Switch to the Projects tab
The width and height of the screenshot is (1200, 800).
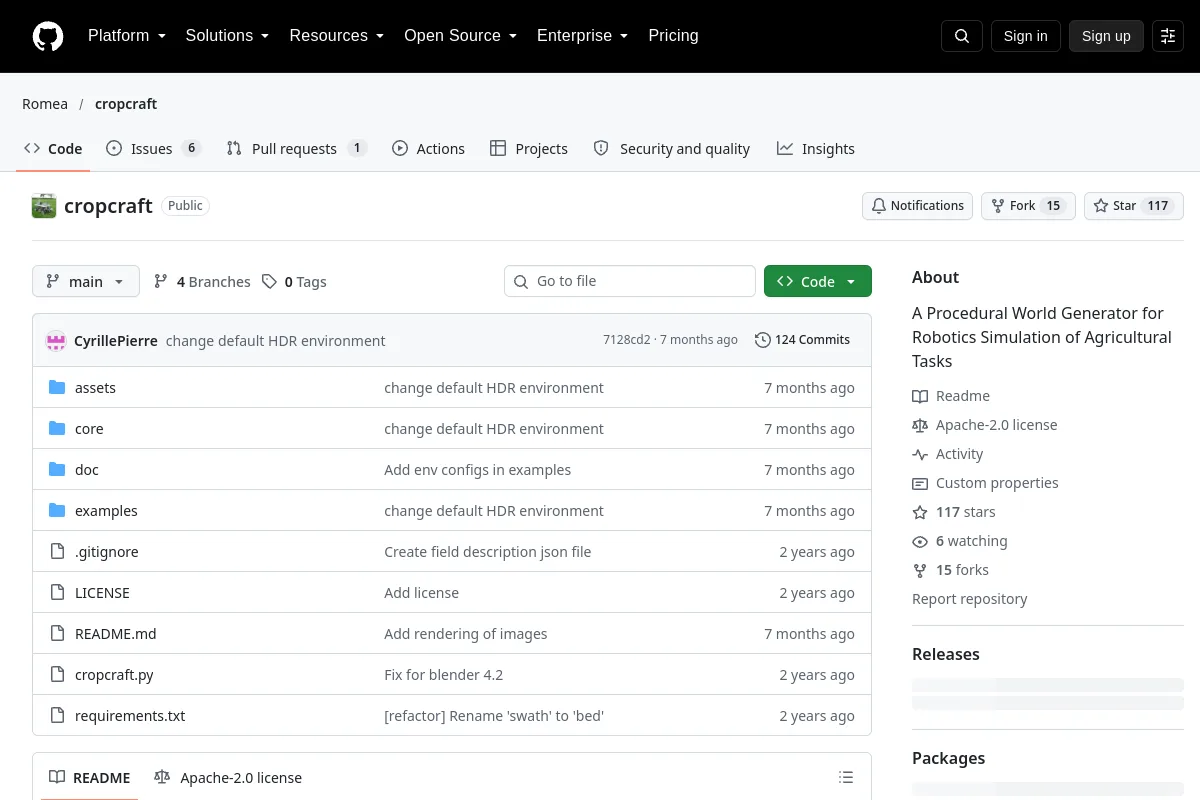tap(528, 148)
